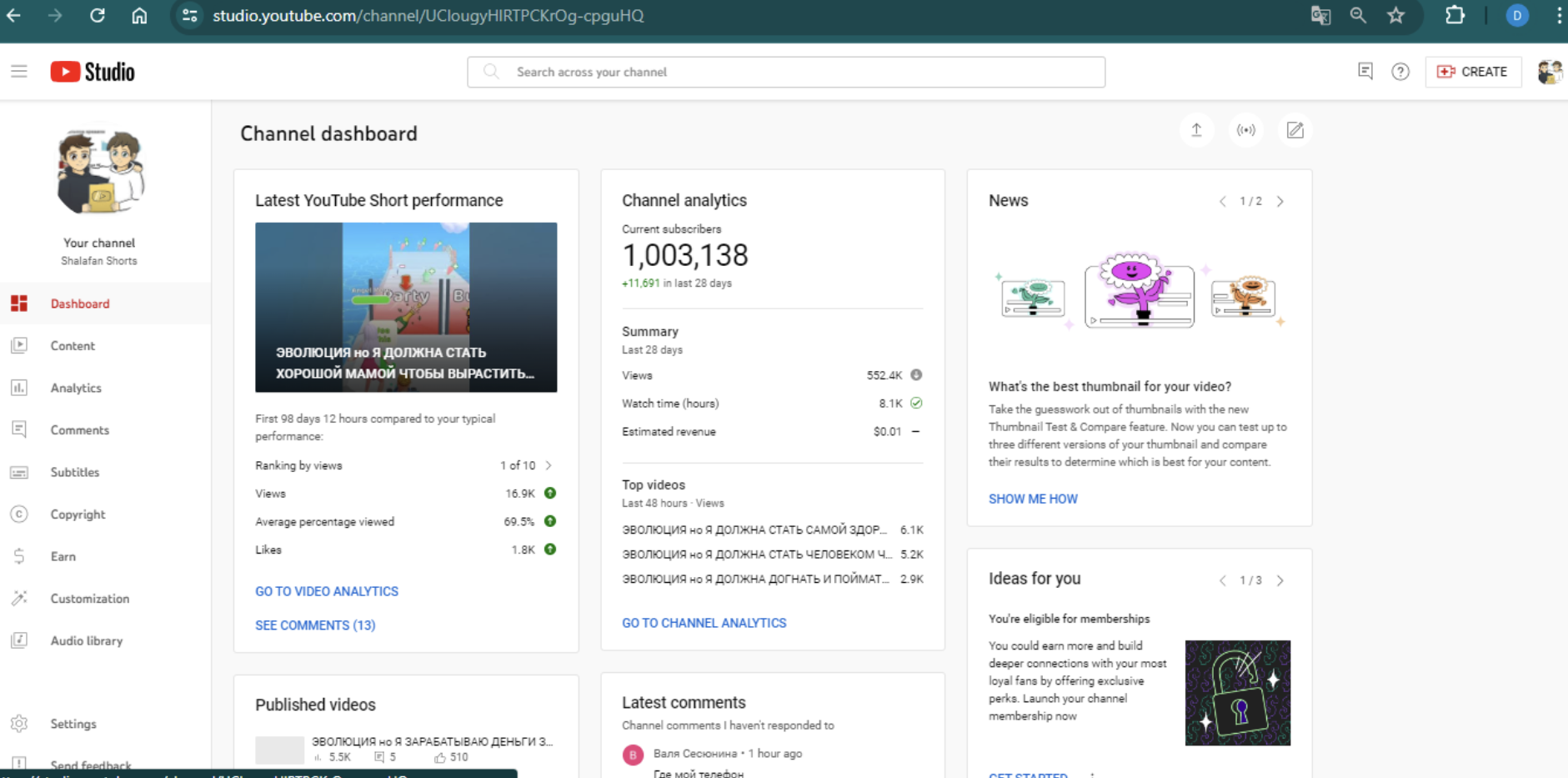Open the browser extensions puzzle icon
Viewport: 1568px width, 778px height.
1455,15
